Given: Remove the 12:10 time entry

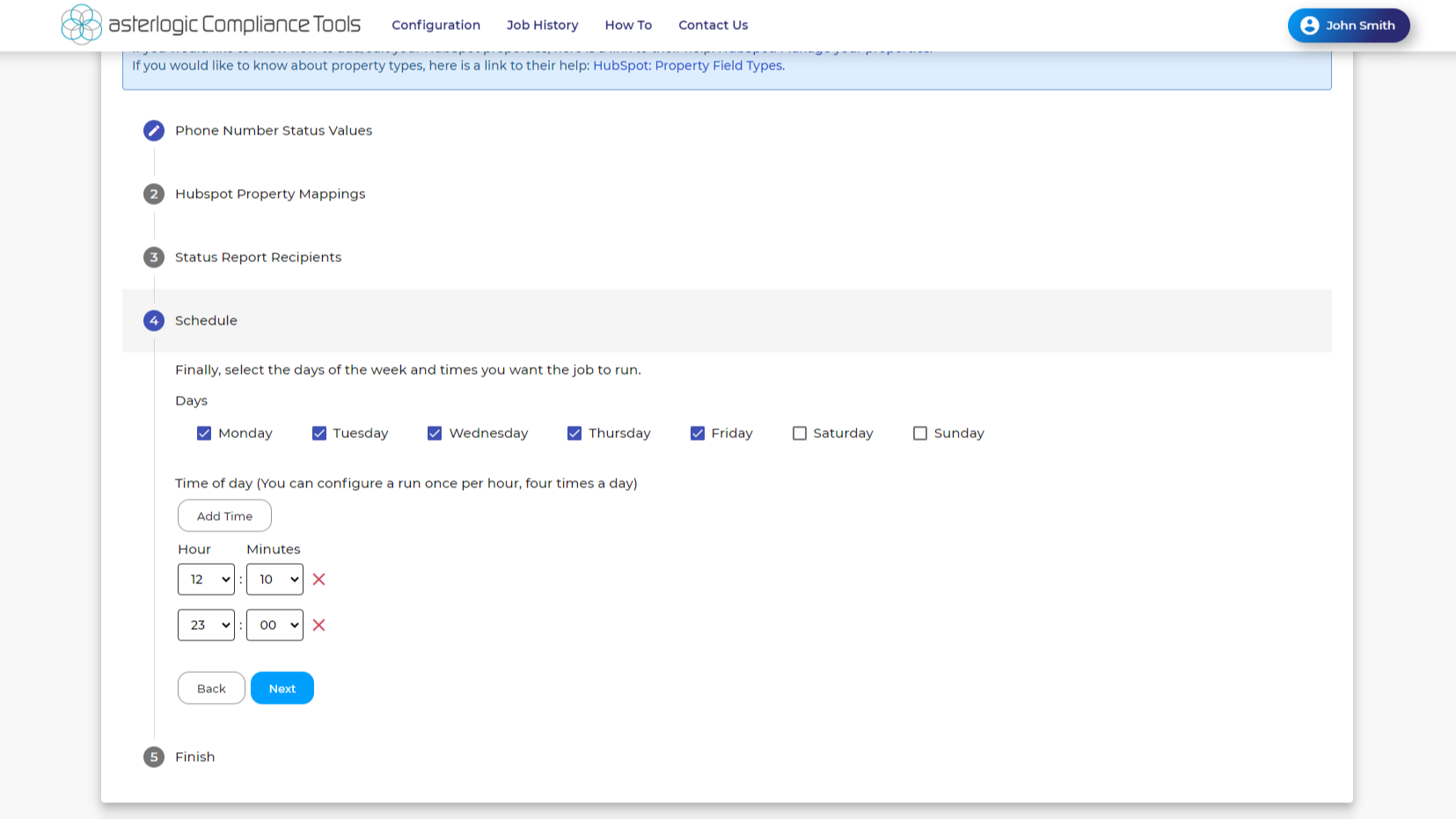Looking at the screenshot, I should point(319,580).
